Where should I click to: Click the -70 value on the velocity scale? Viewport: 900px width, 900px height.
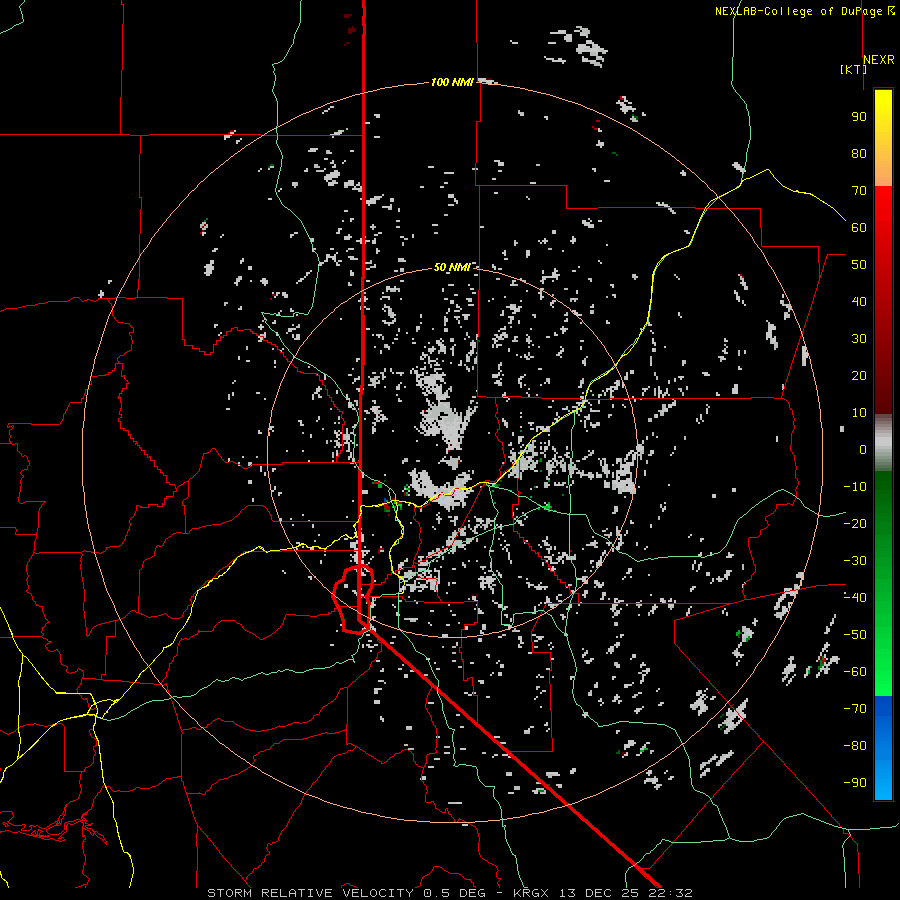click(855, 709)
